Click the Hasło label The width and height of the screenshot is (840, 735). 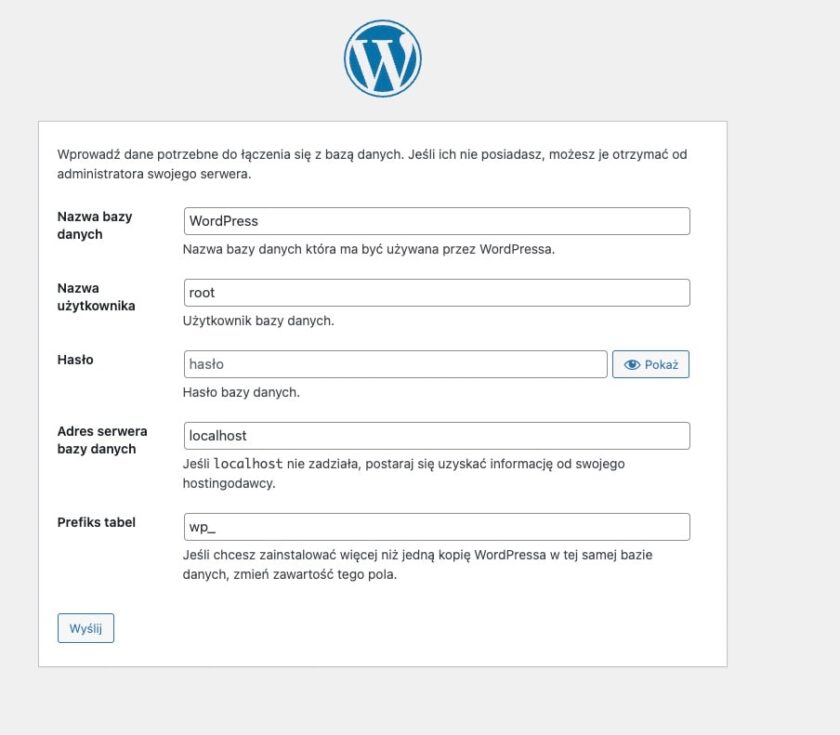pos(73,360)
